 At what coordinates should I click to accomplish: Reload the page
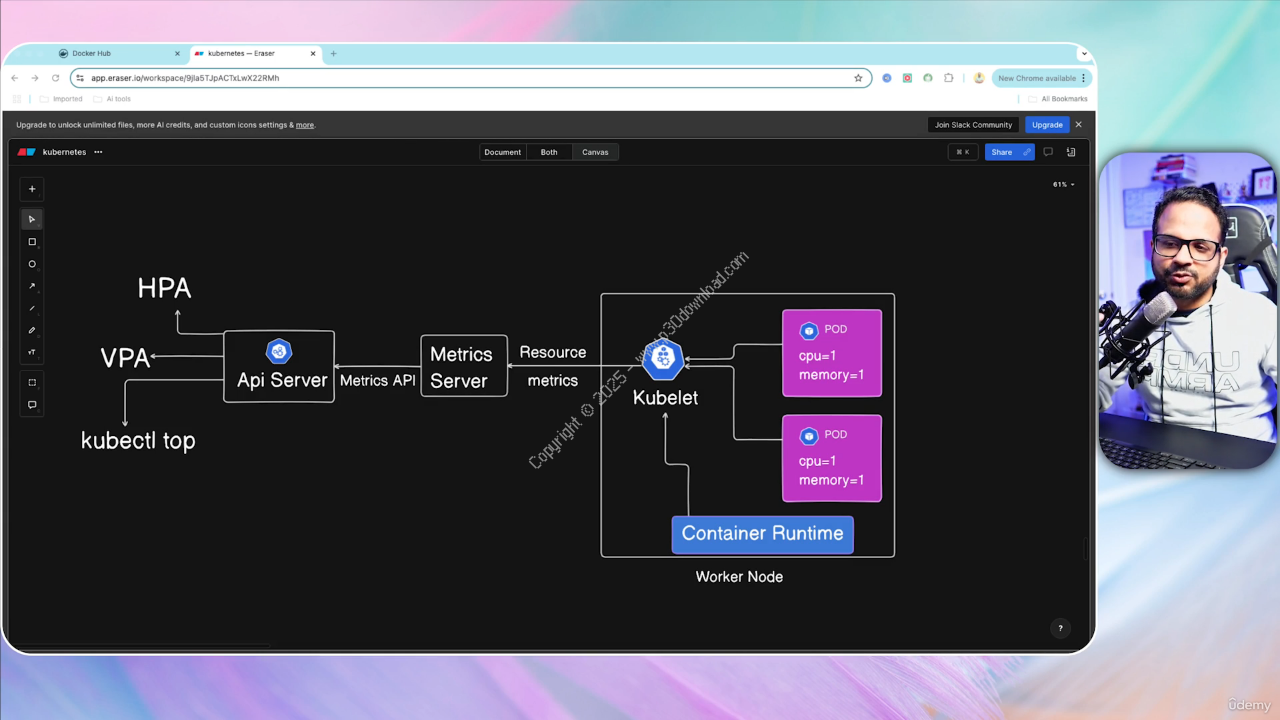56,78
